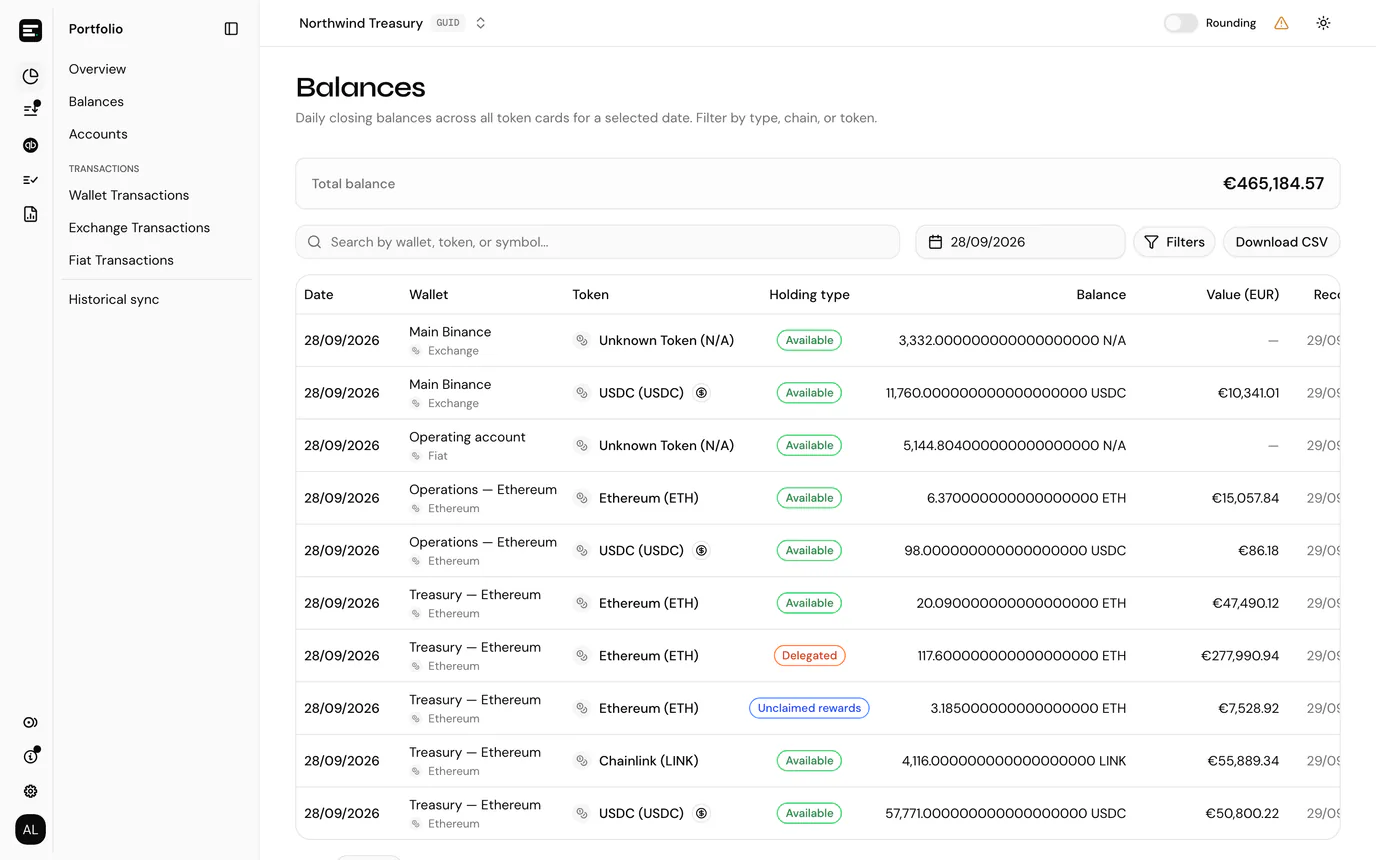Click the link icon beside Chainlink (LINK) token
Viewport: 1376px width, 860px height.
(x=581, y=761)
